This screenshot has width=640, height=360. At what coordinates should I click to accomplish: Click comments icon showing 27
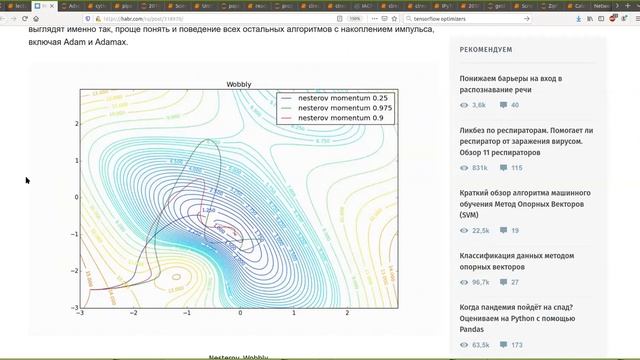(x=503, y=282)
